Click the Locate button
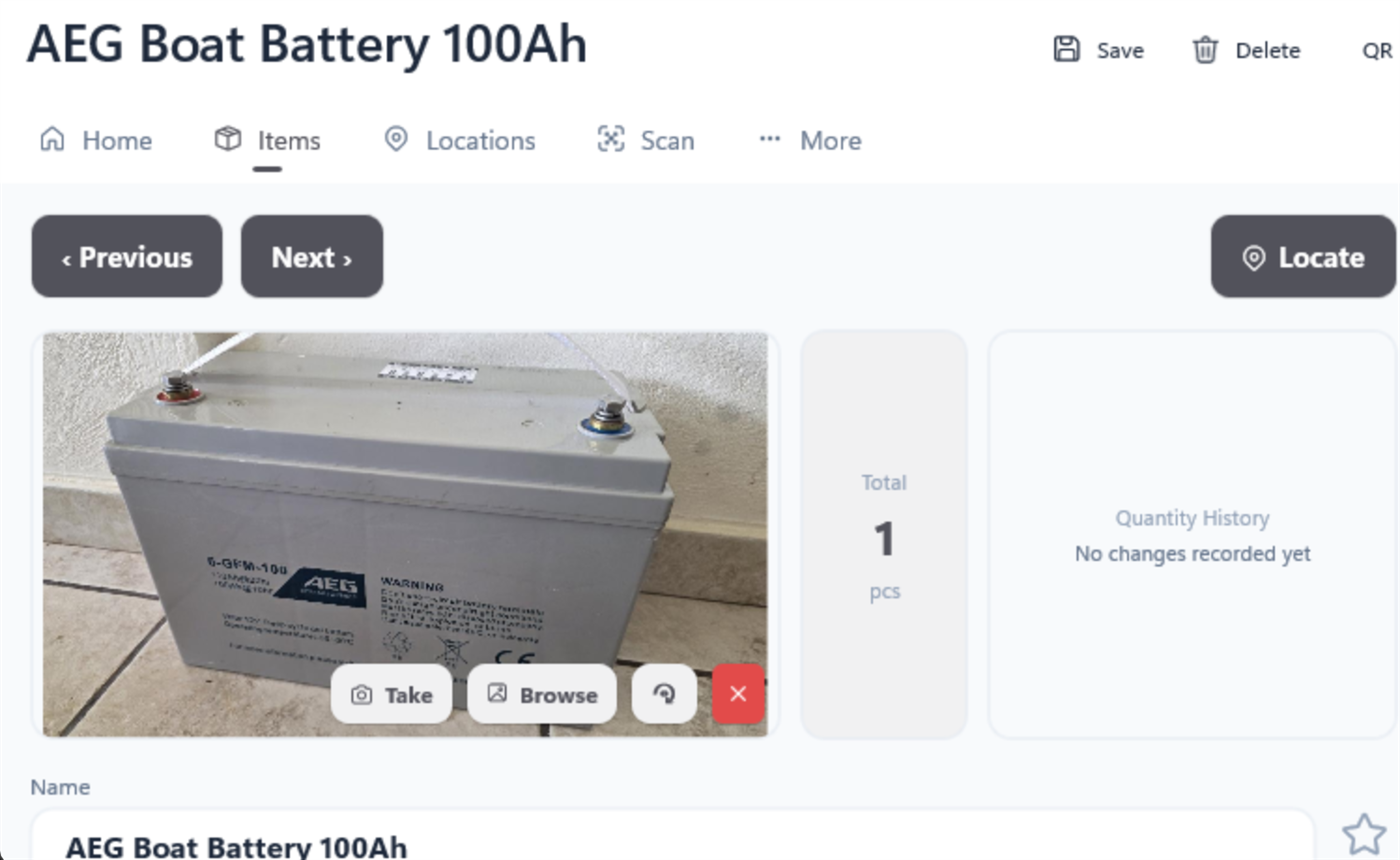This screenshot has width=1400, height=860. tap(1303, 256)
